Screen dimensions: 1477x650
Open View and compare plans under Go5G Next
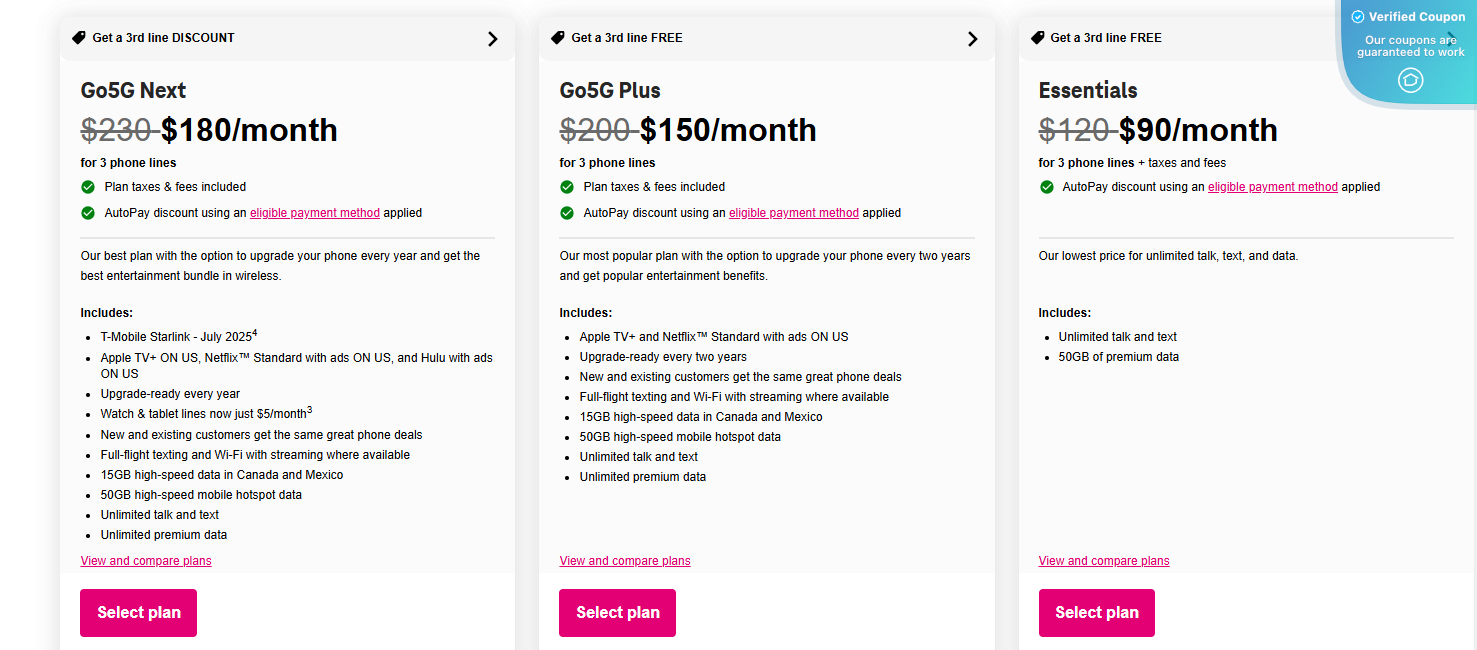[x=145, y=560]
